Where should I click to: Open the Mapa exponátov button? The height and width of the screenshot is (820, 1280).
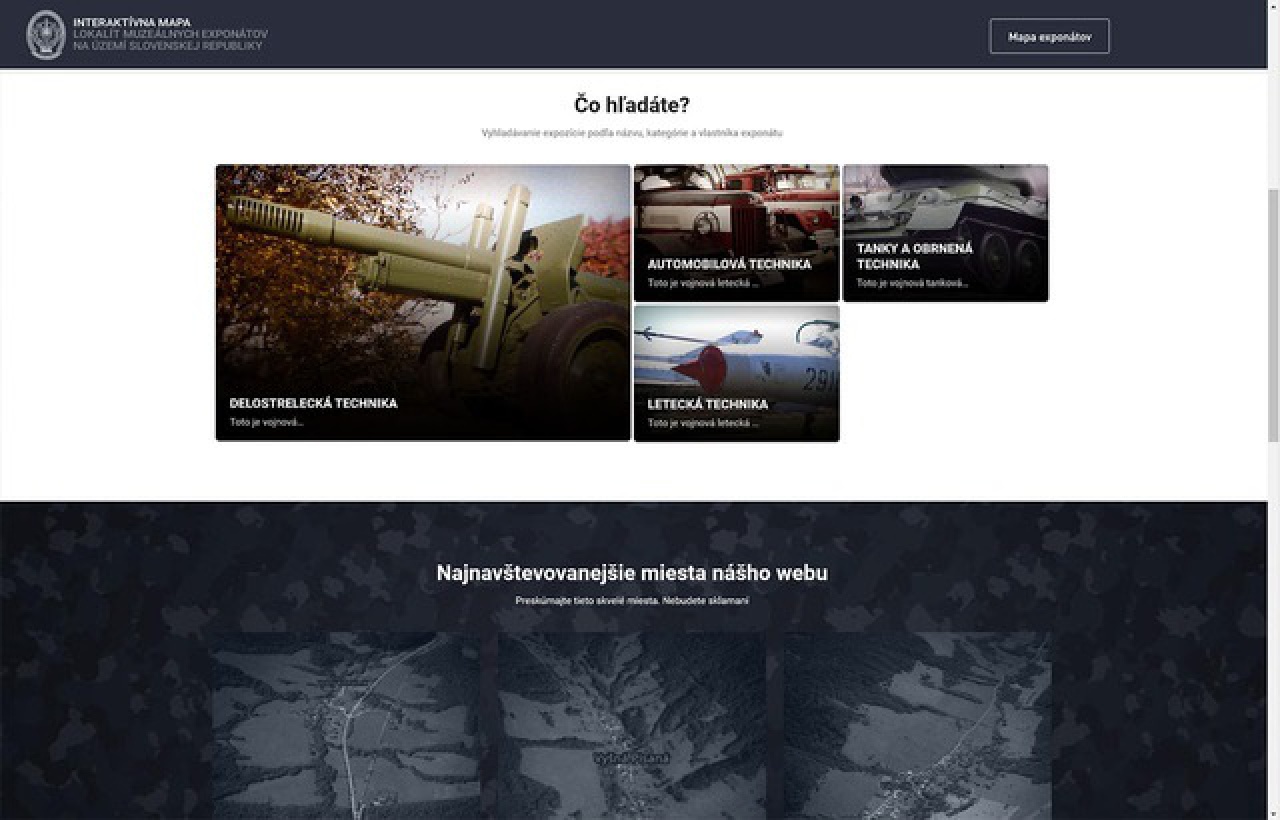pyautogui.click(x=1049, y=37)
